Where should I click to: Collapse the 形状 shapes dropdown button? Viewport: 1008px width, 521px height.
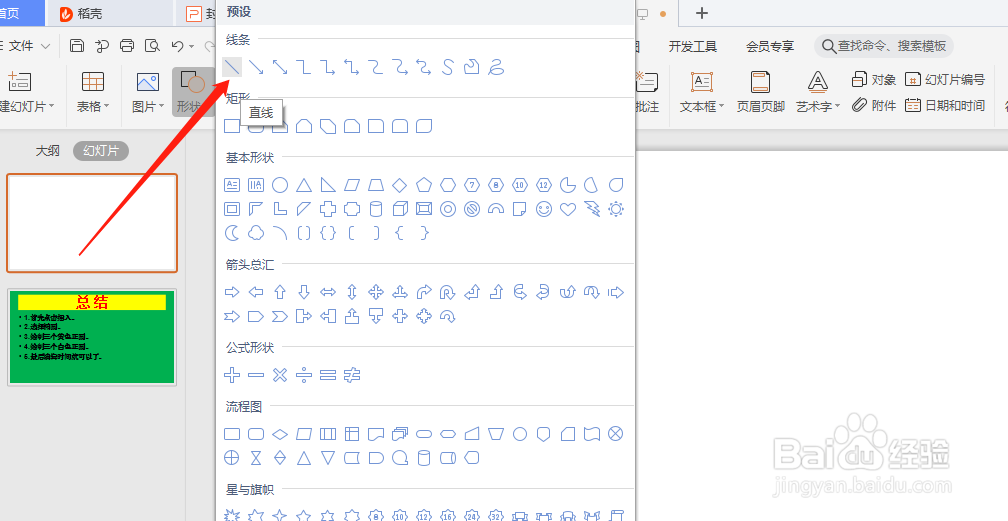[193, 92]
